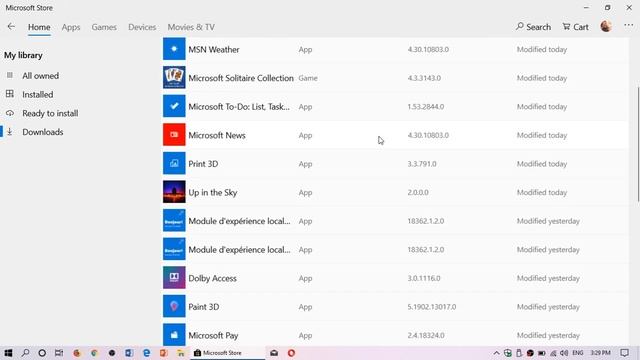Open the Action Center notifications
Screen dimensions: 640x360
pos(624,353)
